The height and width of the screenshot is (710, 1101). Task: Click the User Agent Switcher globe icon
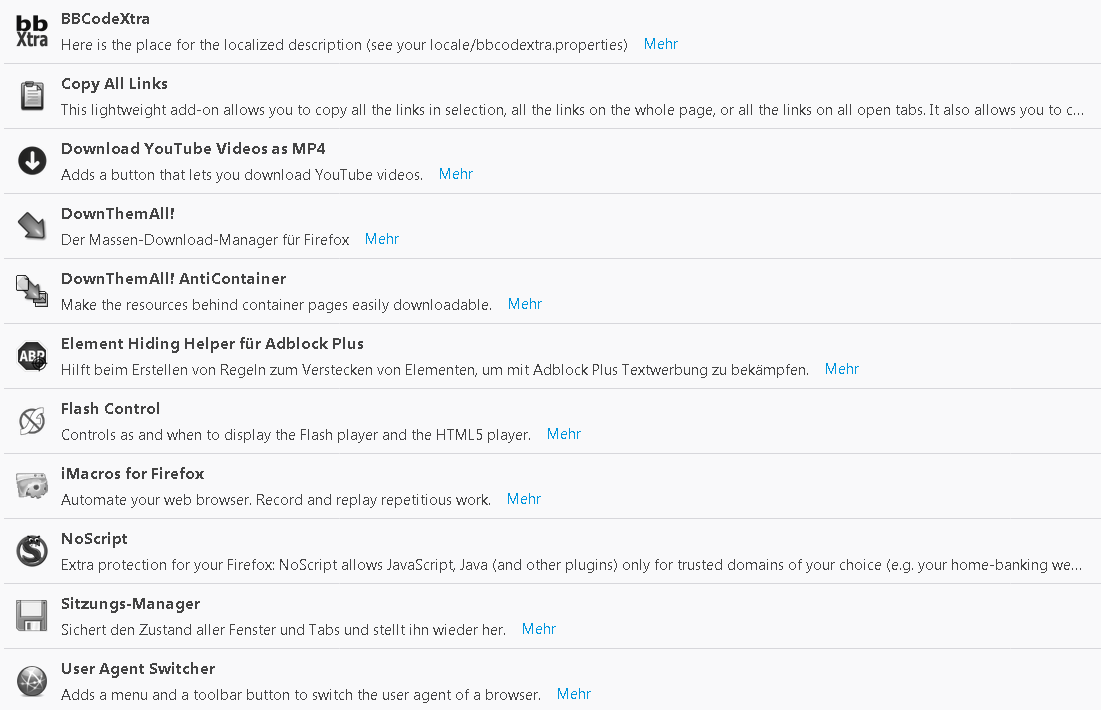[32, 681]
